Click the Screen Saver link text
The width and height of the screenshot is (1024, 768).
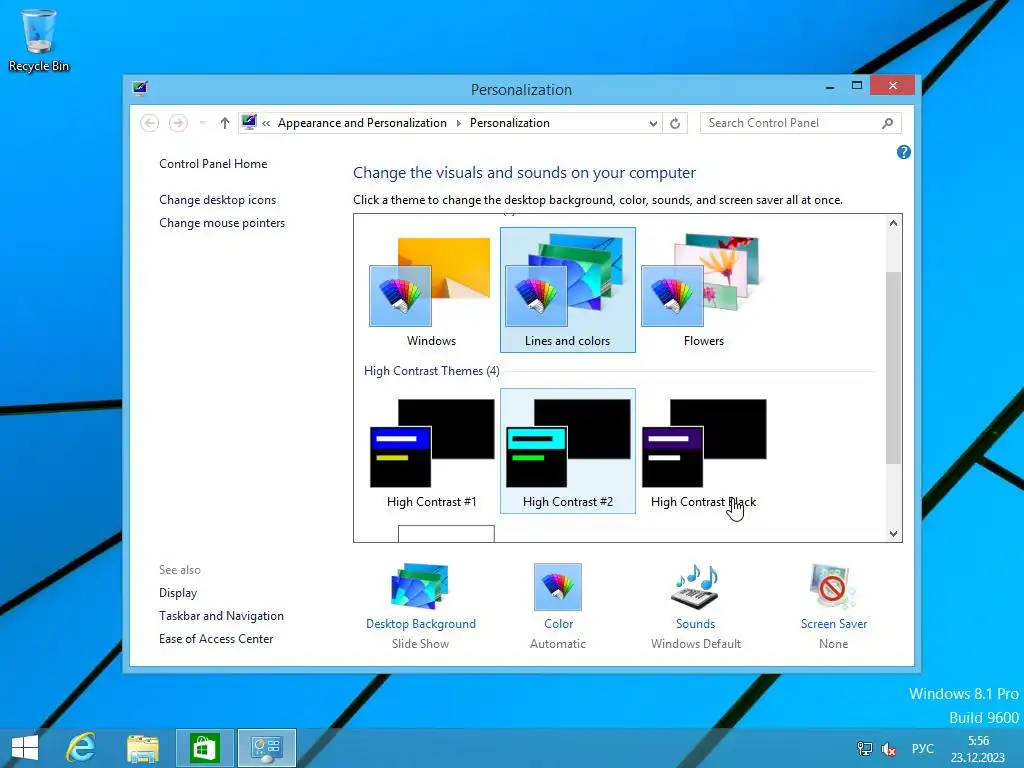834,624
